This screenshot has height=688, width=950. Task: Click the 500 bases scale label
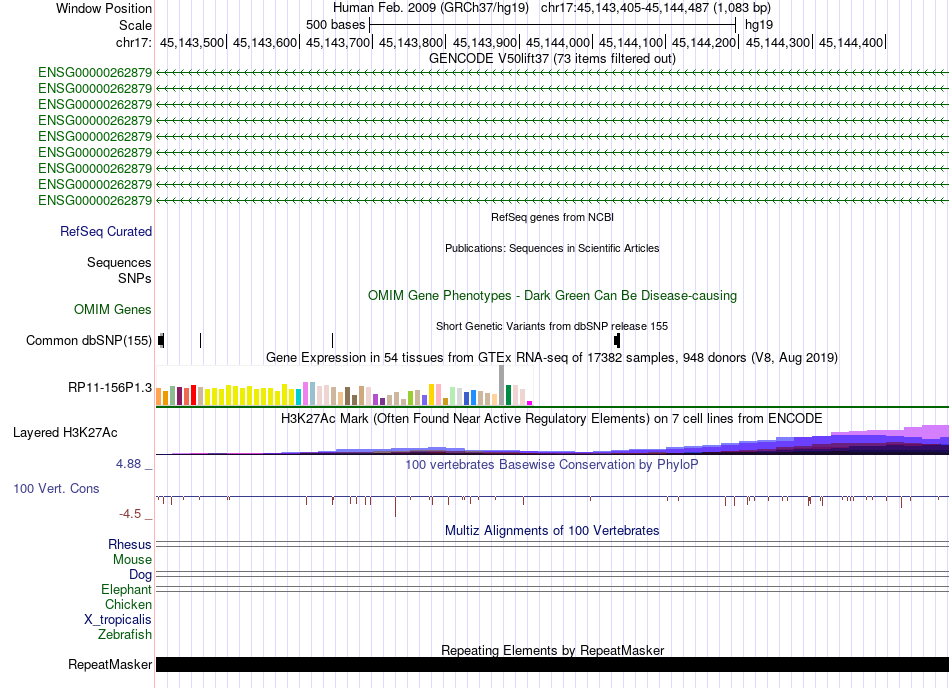(335, 25)
